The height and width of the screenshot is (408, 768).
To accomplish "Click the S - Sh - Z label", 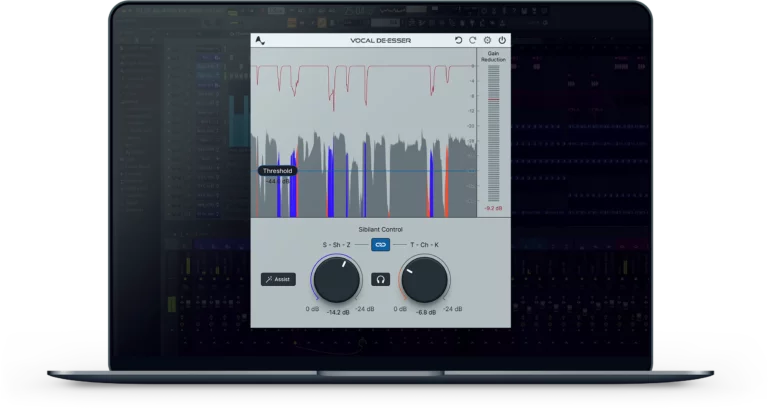I will tap(336, 244).
